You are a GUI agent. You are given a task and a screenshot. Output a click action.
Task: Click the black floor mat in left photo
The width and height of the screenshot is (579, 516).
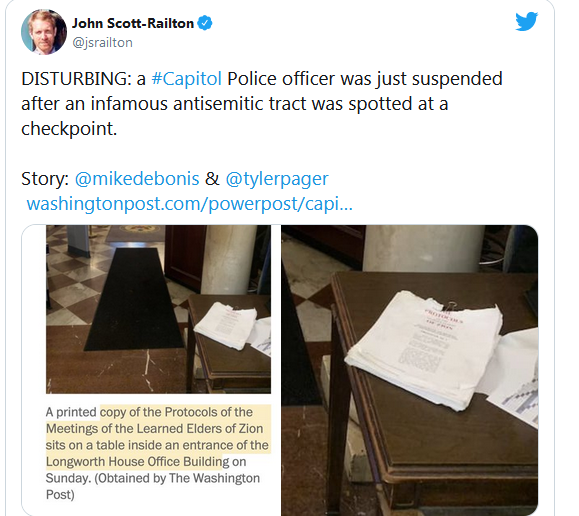(136, 299)
